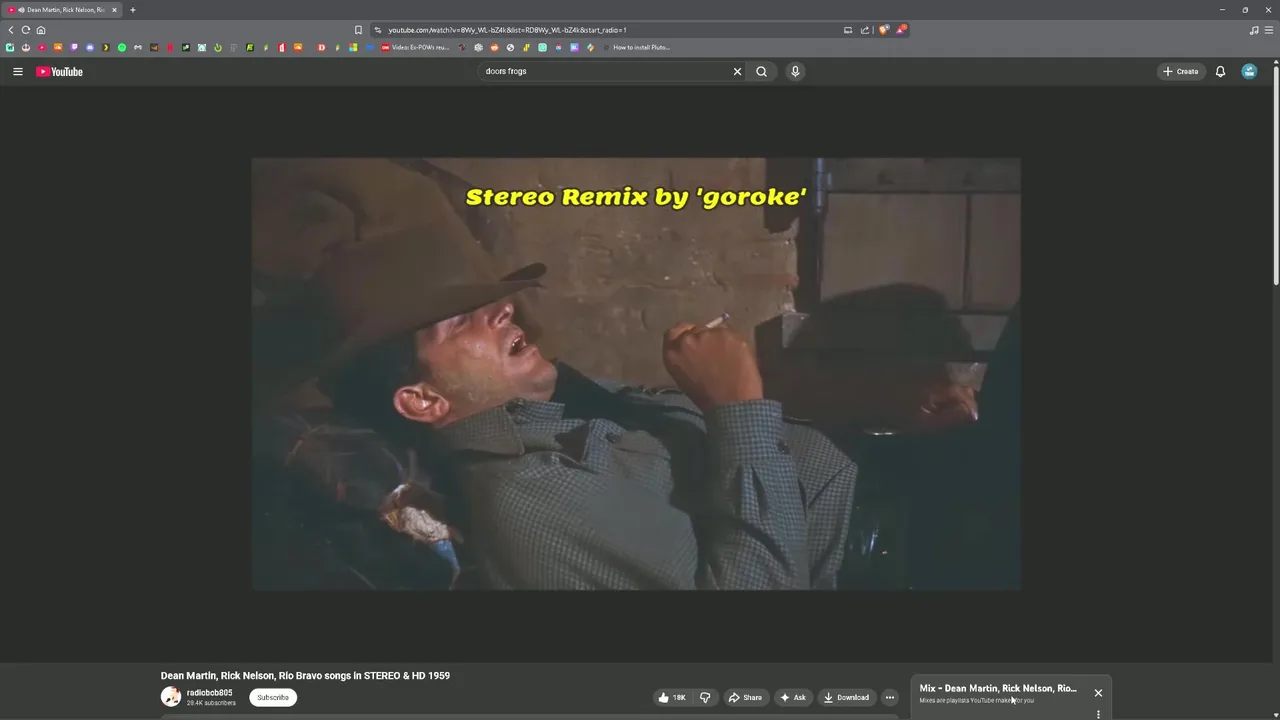Click the browser address bar URL

507,30
